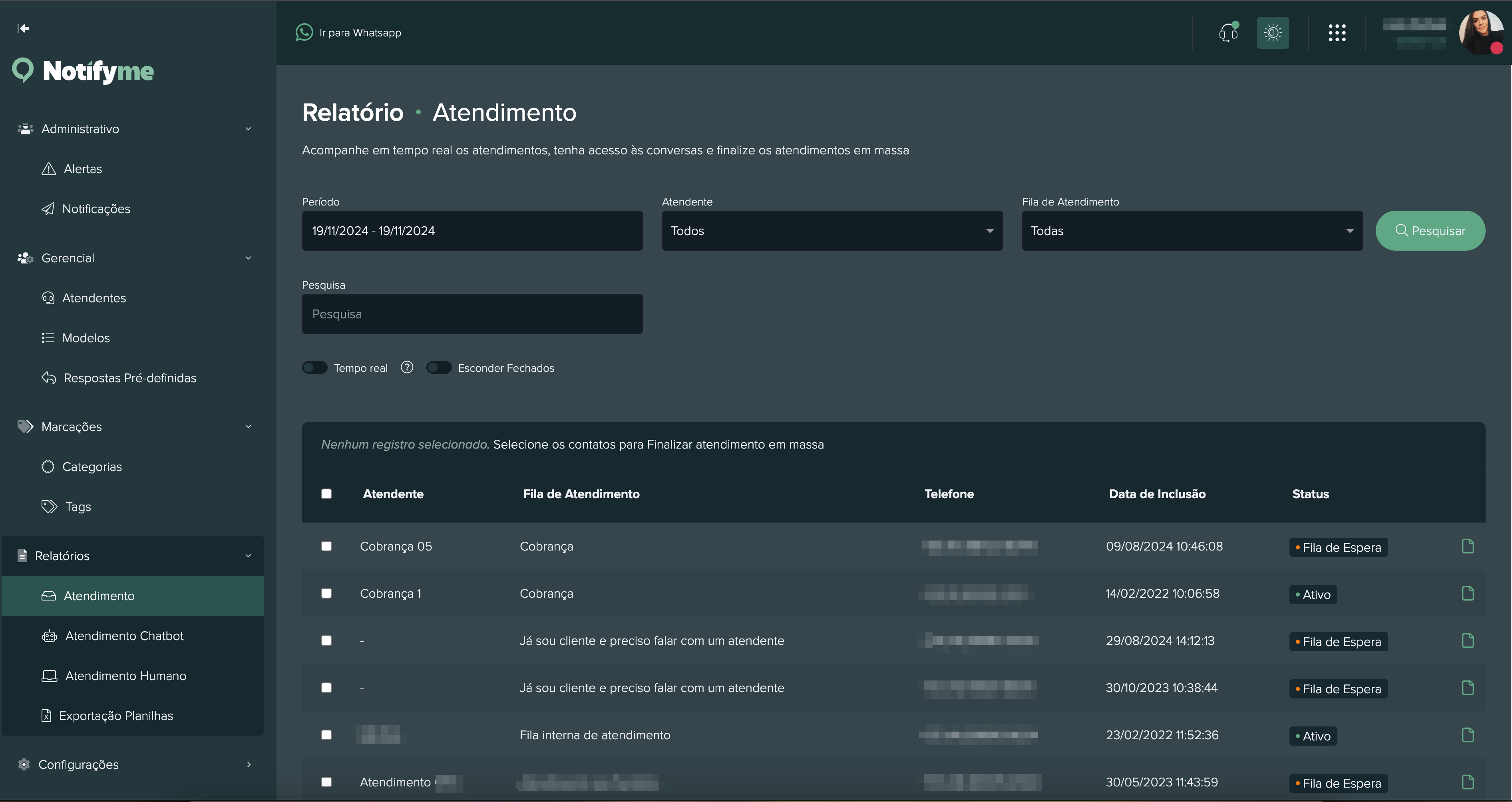
Task: Open the Atendente dropdown
Action: pos(832,231)
